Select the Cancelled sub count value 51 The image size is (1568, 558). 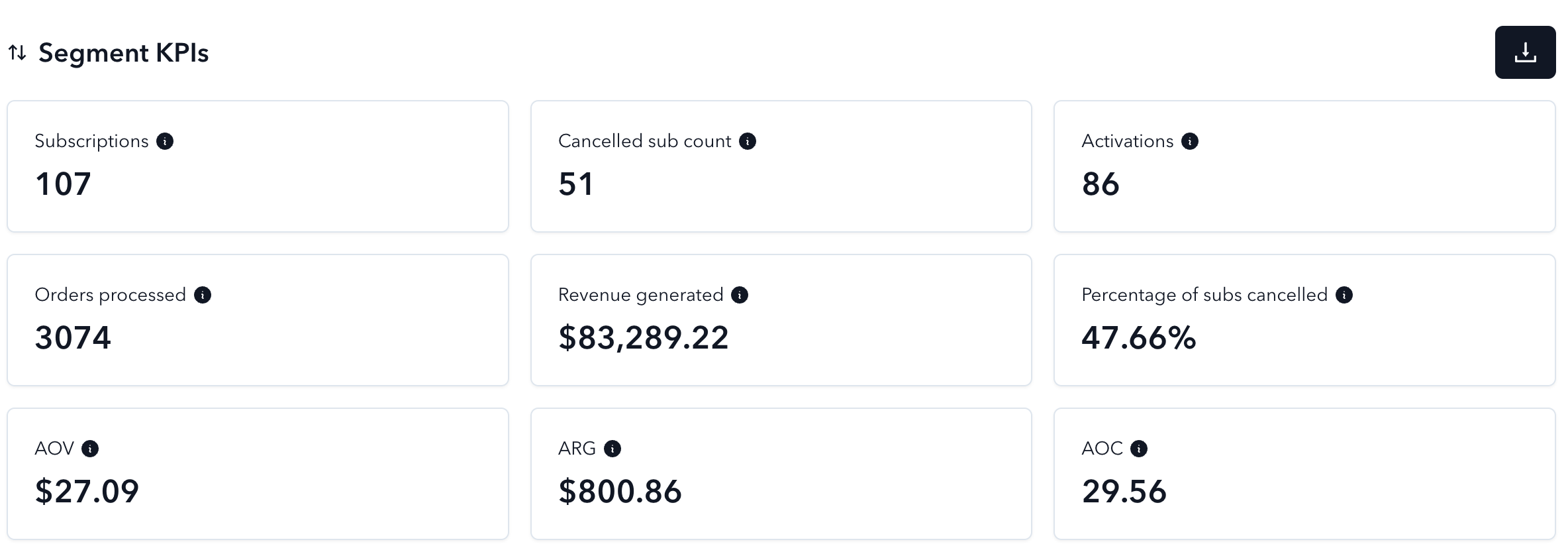pyautogui.click(x=576, y=184)
